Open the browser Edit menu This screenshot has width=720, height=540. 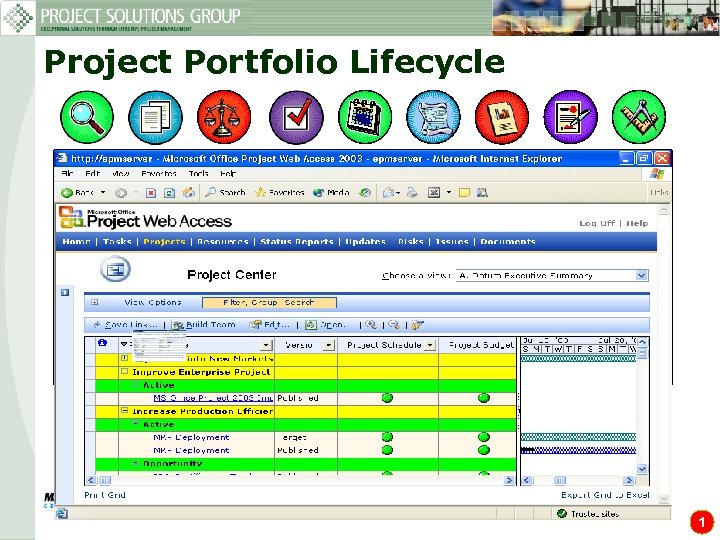tap(92, 174)
